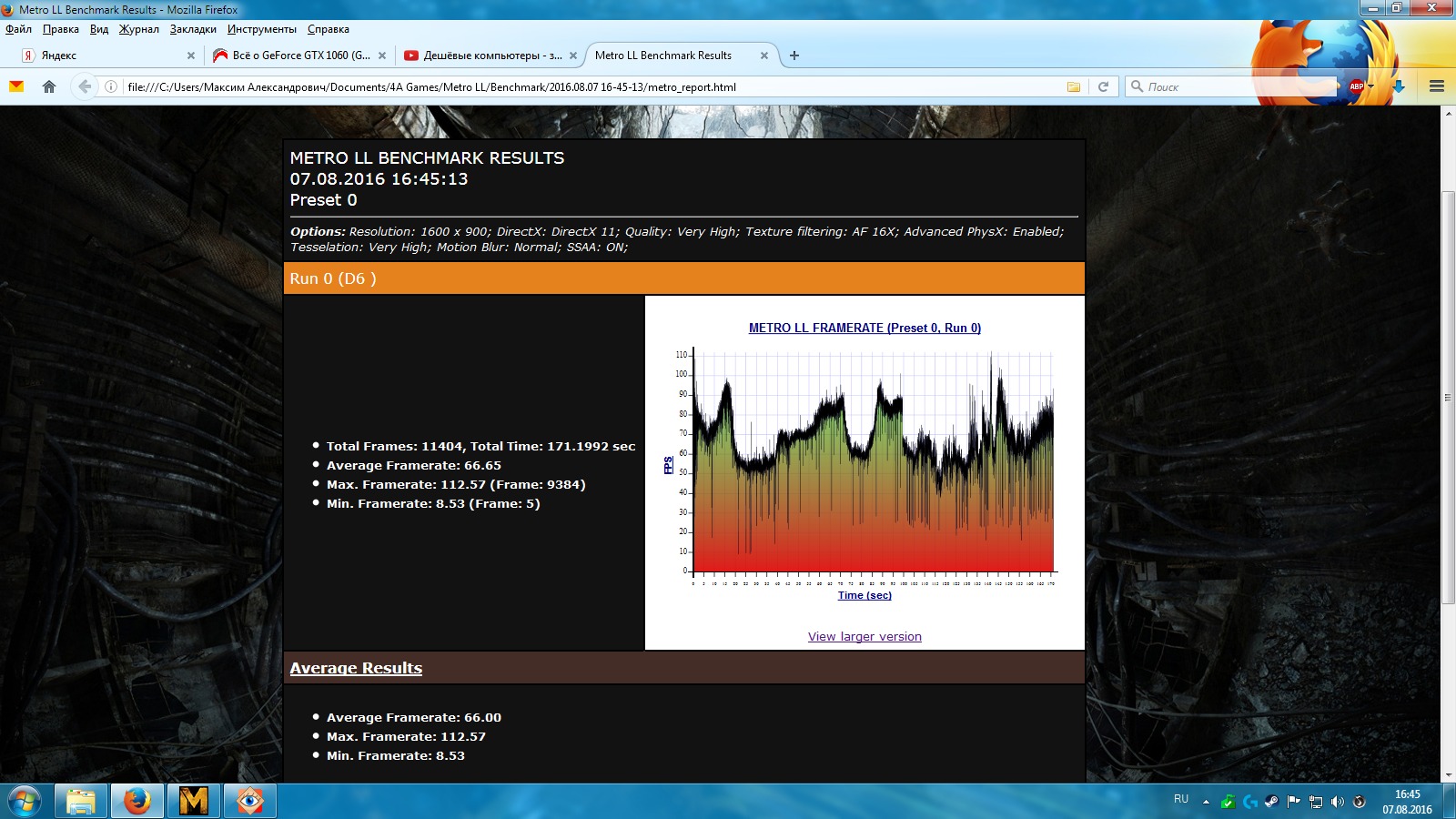Open the folder icon in address bar
Viewport: 1456px width, 819px height.
point(1074,86)
